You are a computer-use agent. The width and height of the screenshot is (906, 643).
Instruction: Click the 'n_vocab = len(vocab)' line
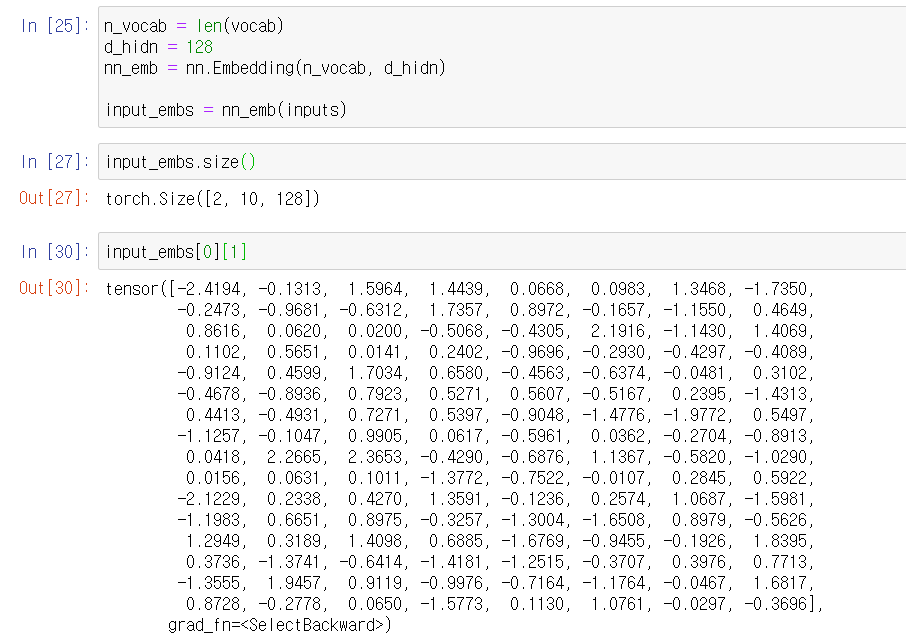(x=194, y=26)
